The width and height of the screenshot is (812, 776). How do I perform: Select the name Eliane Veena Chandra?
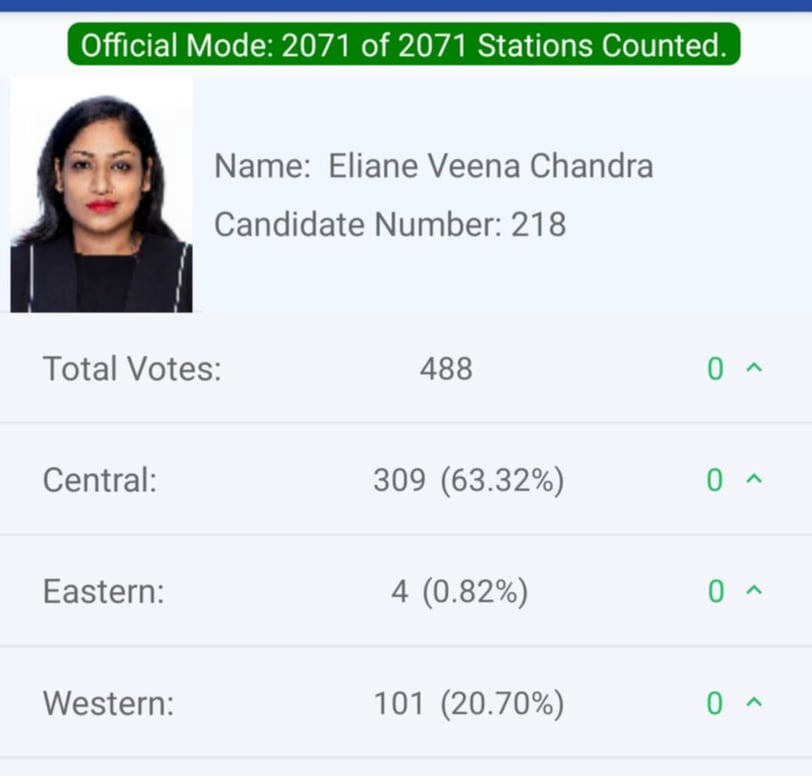[491, 166]
